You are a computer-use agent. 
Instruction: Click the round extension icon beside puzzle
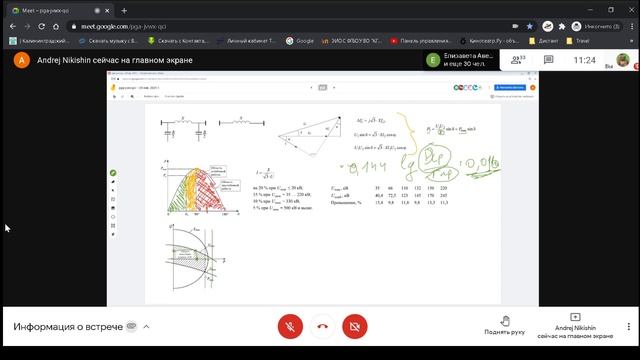[x=547, y=27]
